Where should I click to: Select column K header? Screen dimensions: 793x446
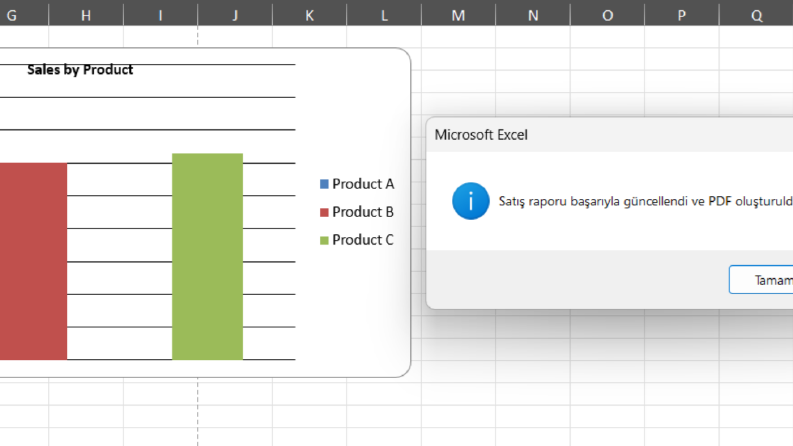pyautogui.click(x=310, y=13)
